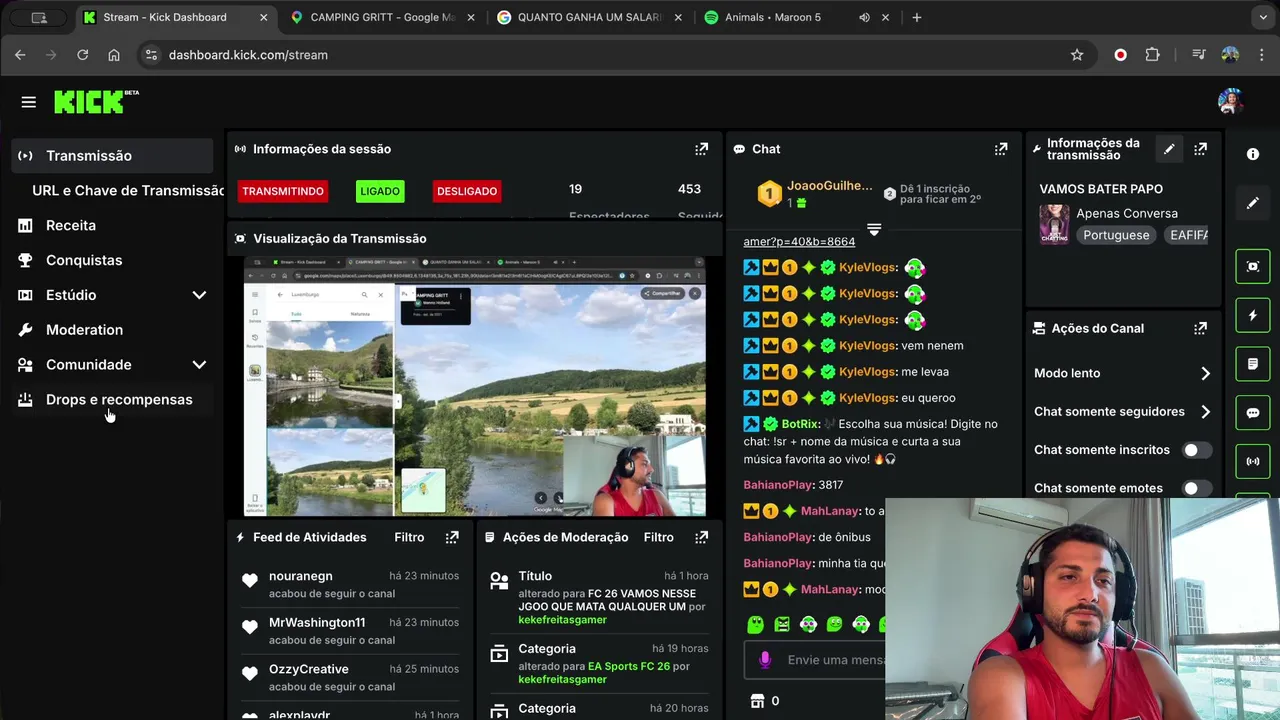The height and width of the screenshot is (720, 1280).
Task: Edit stream info with the pencil icon in panel header
Action: point(1169,149)
